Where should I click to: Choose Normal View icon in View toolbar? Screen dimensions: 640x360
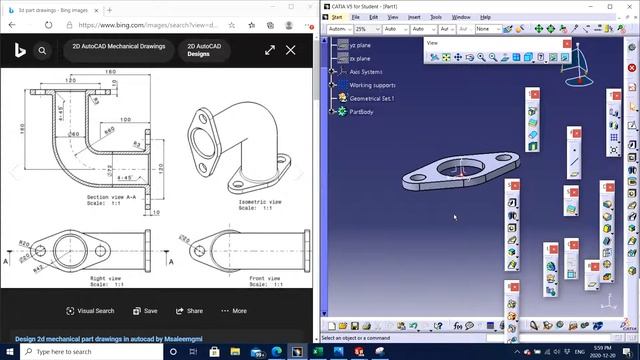505,58
